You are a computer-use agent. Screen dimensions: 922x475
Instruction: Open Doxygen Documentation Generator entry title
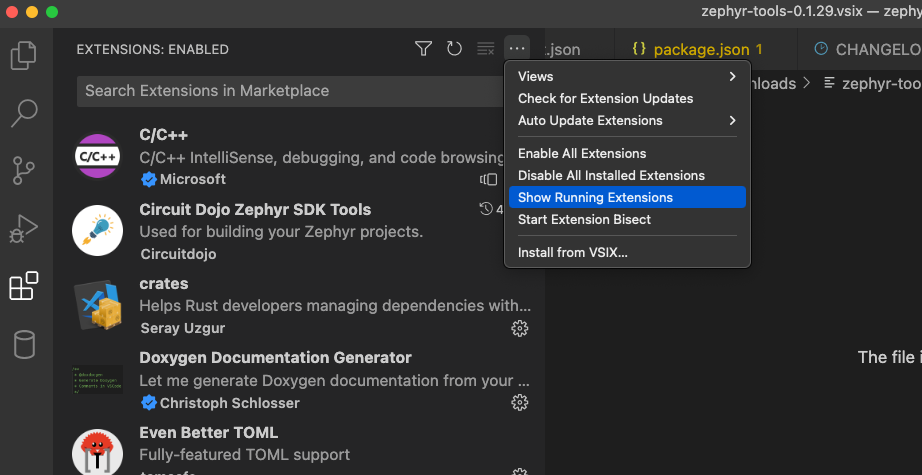[x=275, y=358]
